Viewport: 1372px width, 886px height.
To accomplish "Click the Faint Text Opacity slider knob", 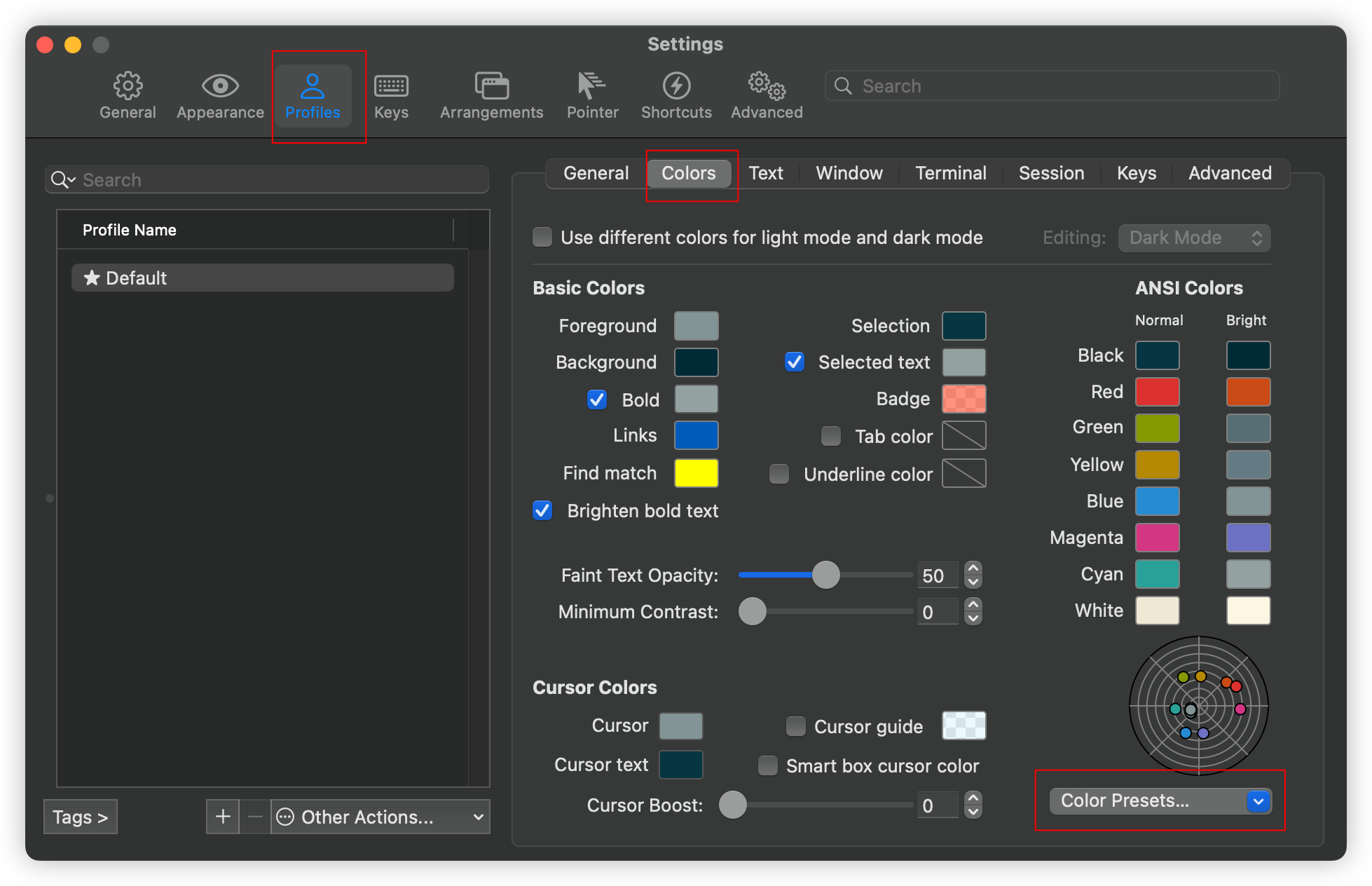I will [826, 575].
